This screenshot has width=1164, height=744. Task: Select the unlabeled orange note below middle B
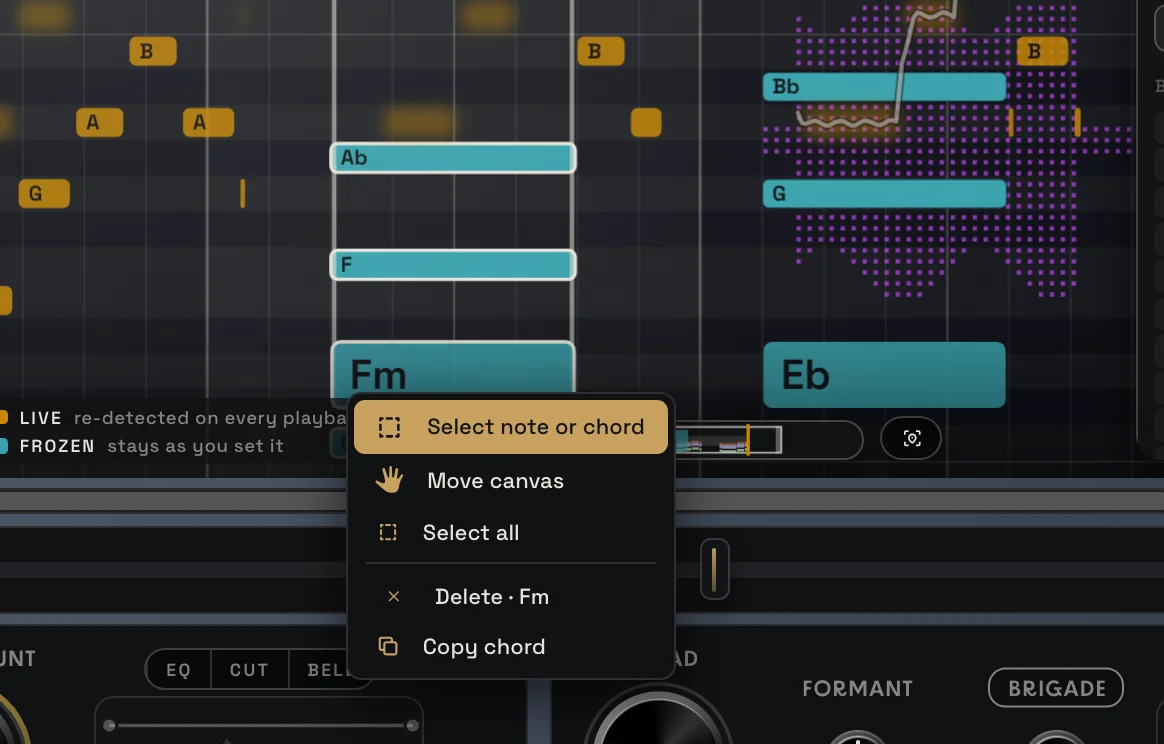coord(646,123)
